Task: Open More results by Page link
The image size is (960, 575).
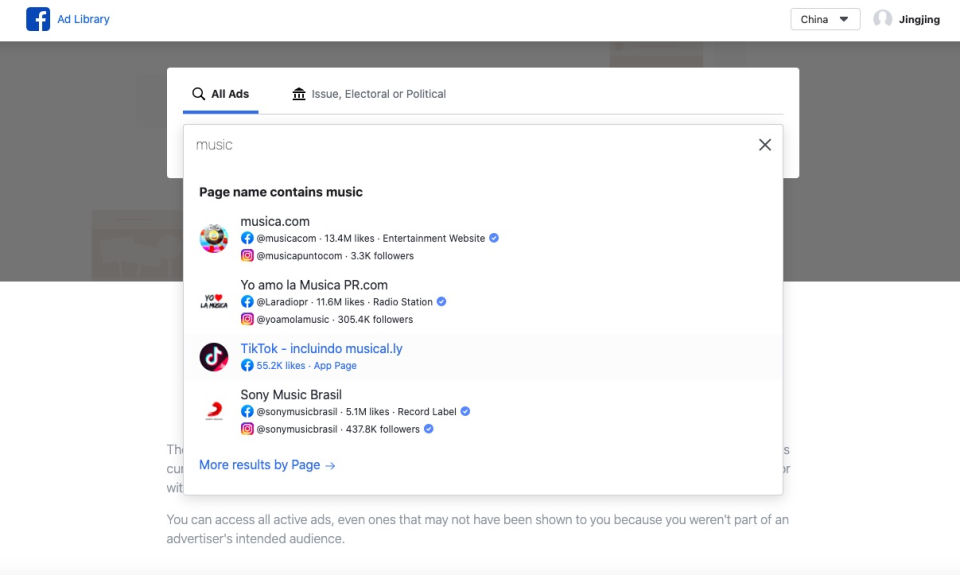Action: tap(267, 465)
